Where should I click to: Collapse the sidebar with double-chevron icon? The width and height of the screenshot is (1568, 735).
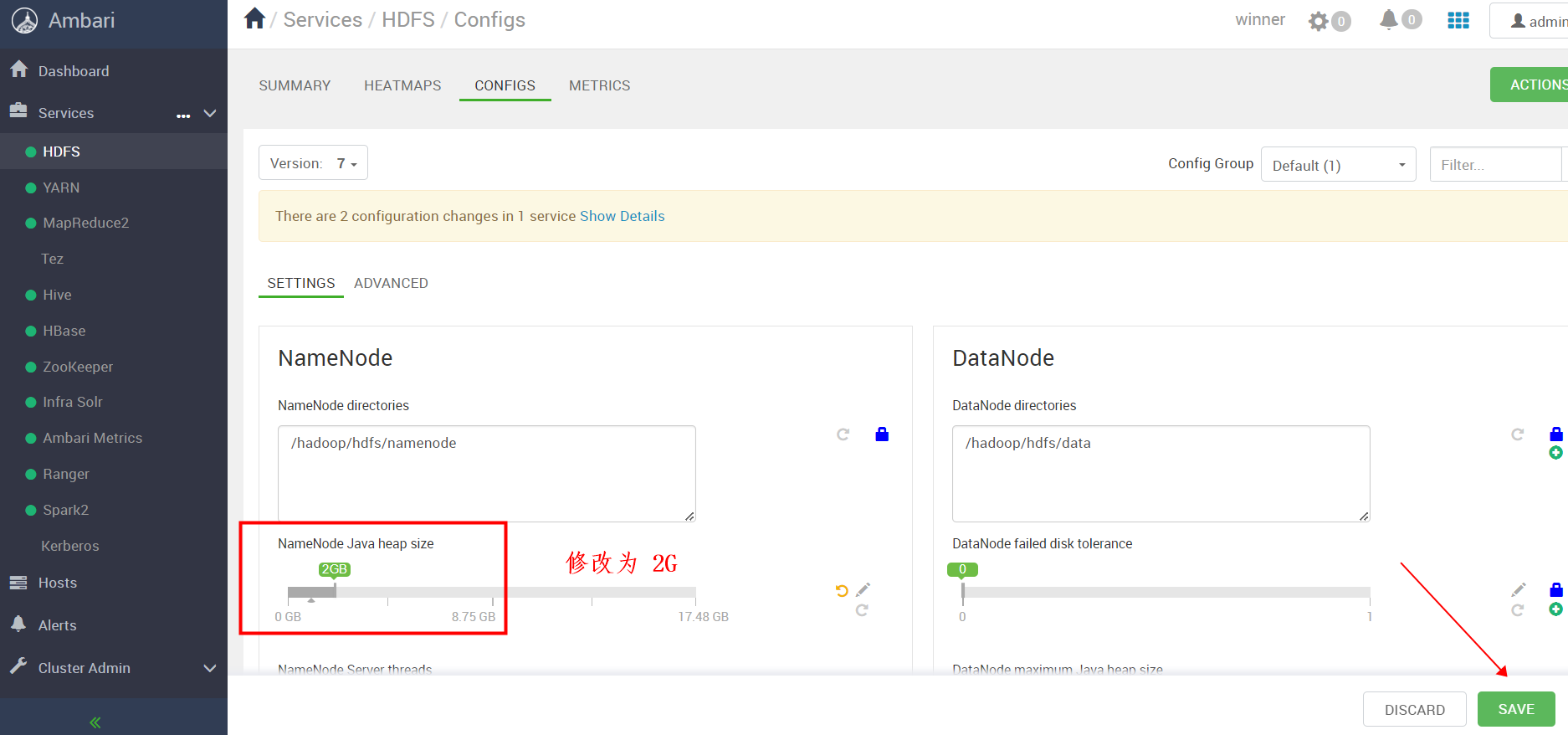click(x=95, y=722)
